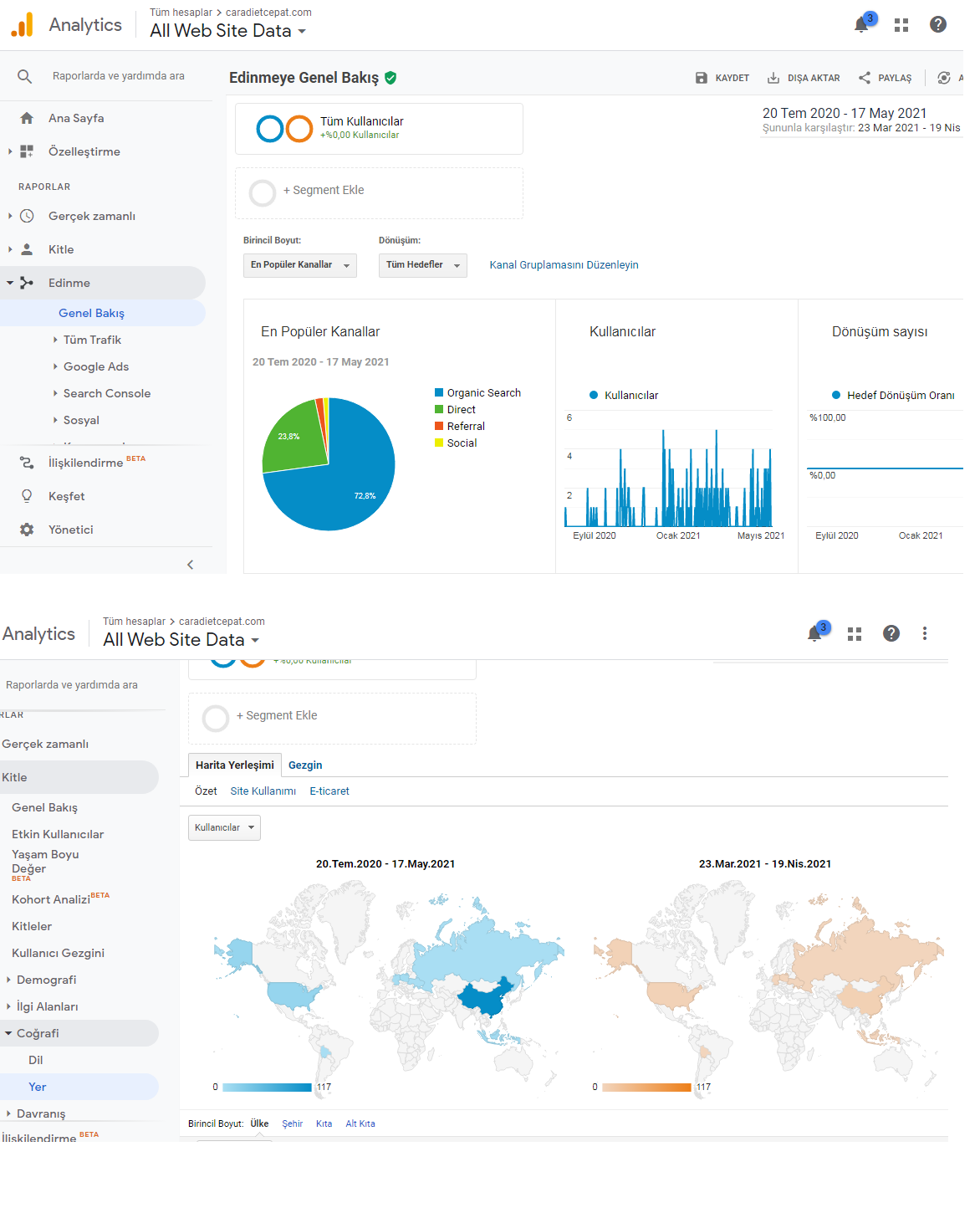Click Organic Search legend color square

click(439, 392)
